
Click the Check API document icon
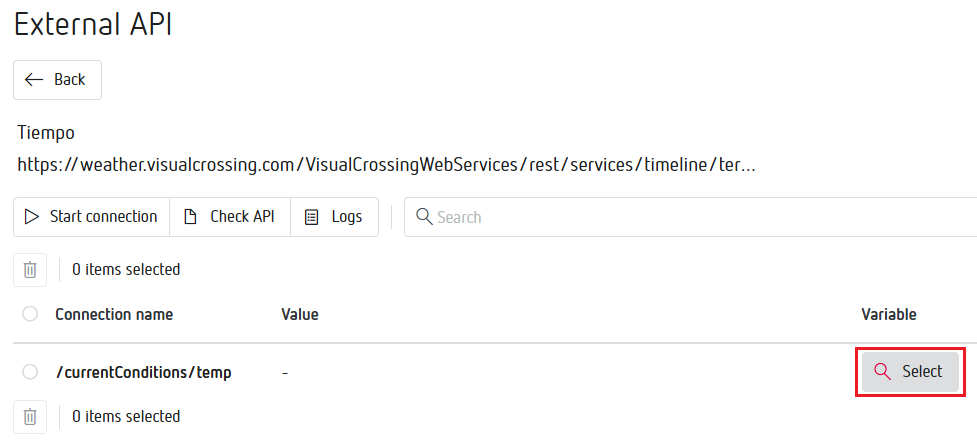coord(191,217)
